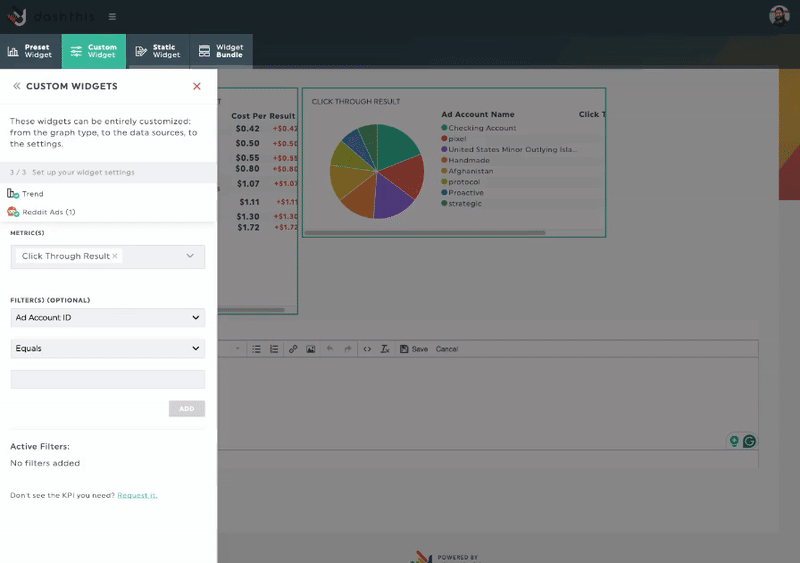The image size is (800, 563).
Task: Click the clear formatting icon in editor
Action: (384, 349)
